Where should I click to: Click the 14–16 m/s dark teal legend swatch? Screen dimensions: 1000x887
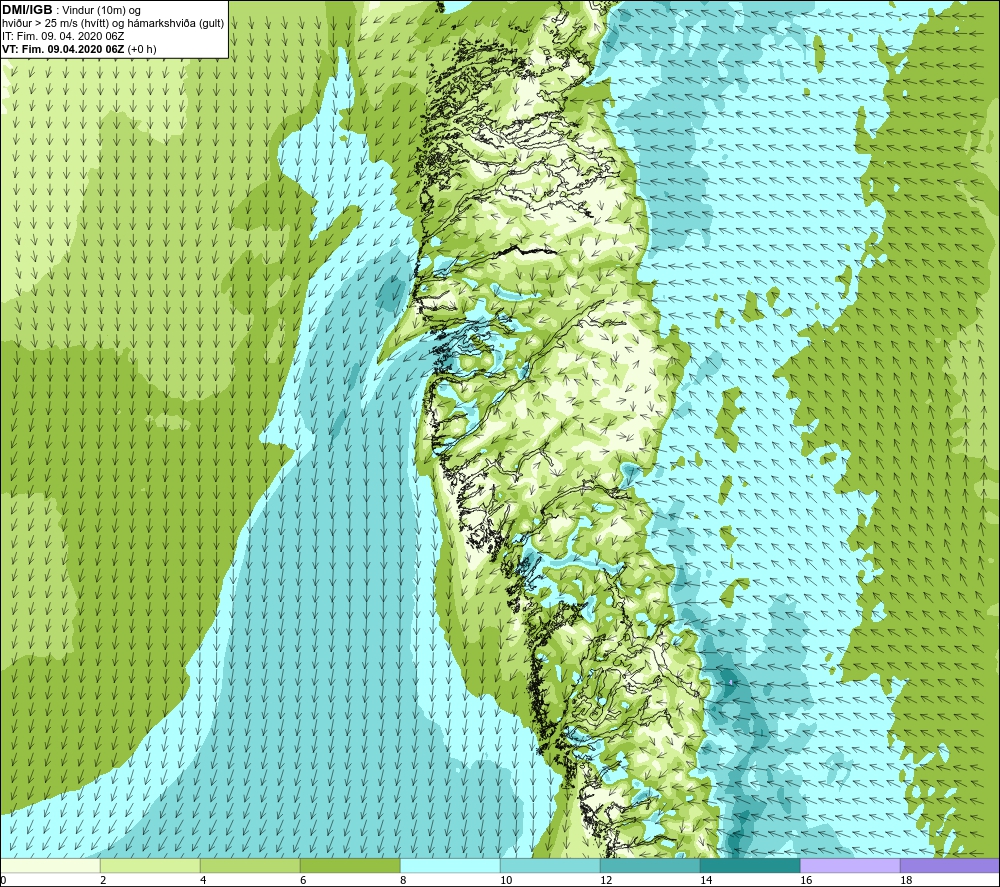tap(750, 866)
